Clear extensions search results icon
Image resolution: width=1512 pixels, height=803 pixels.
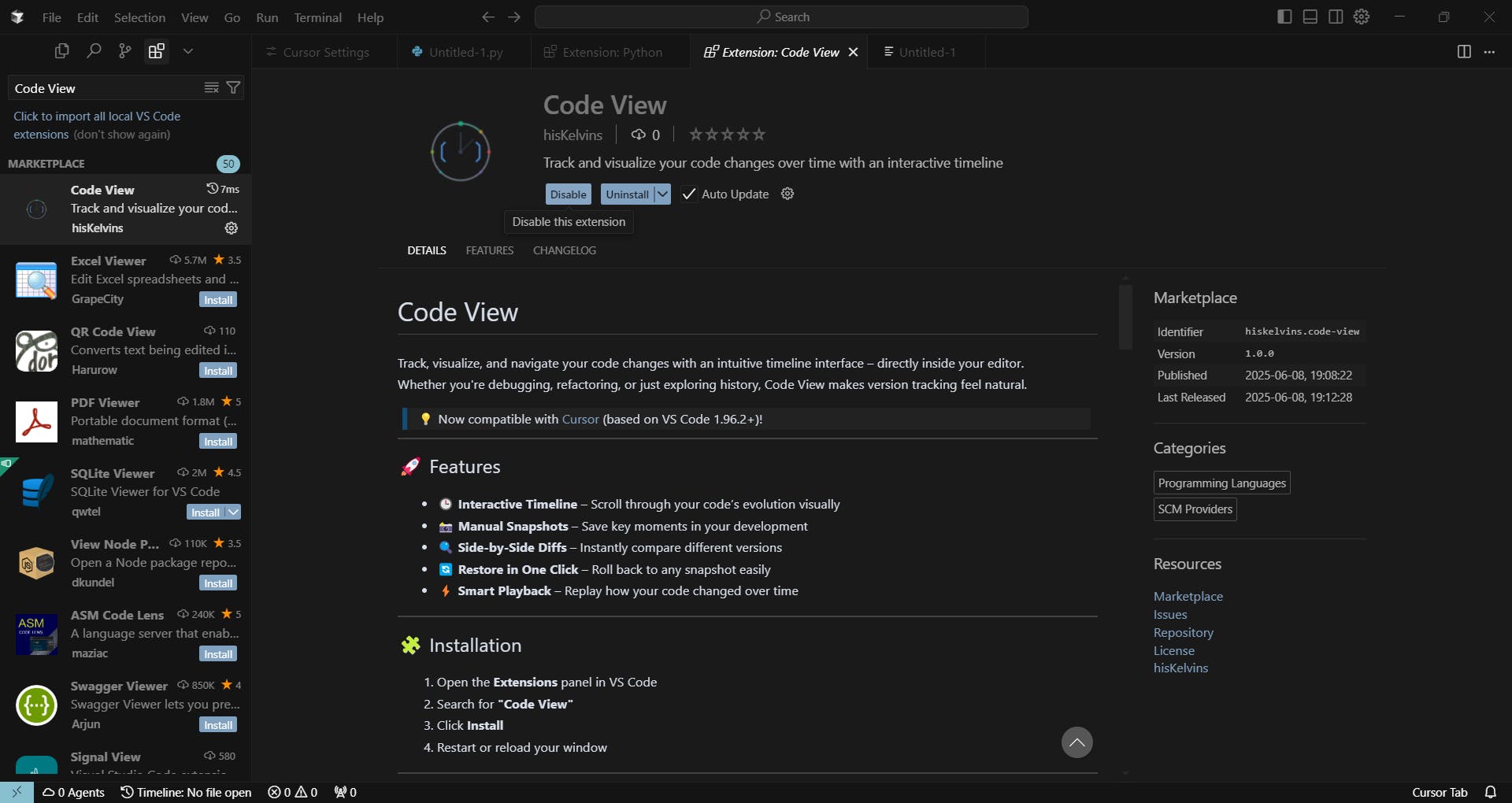click(211, 87)
